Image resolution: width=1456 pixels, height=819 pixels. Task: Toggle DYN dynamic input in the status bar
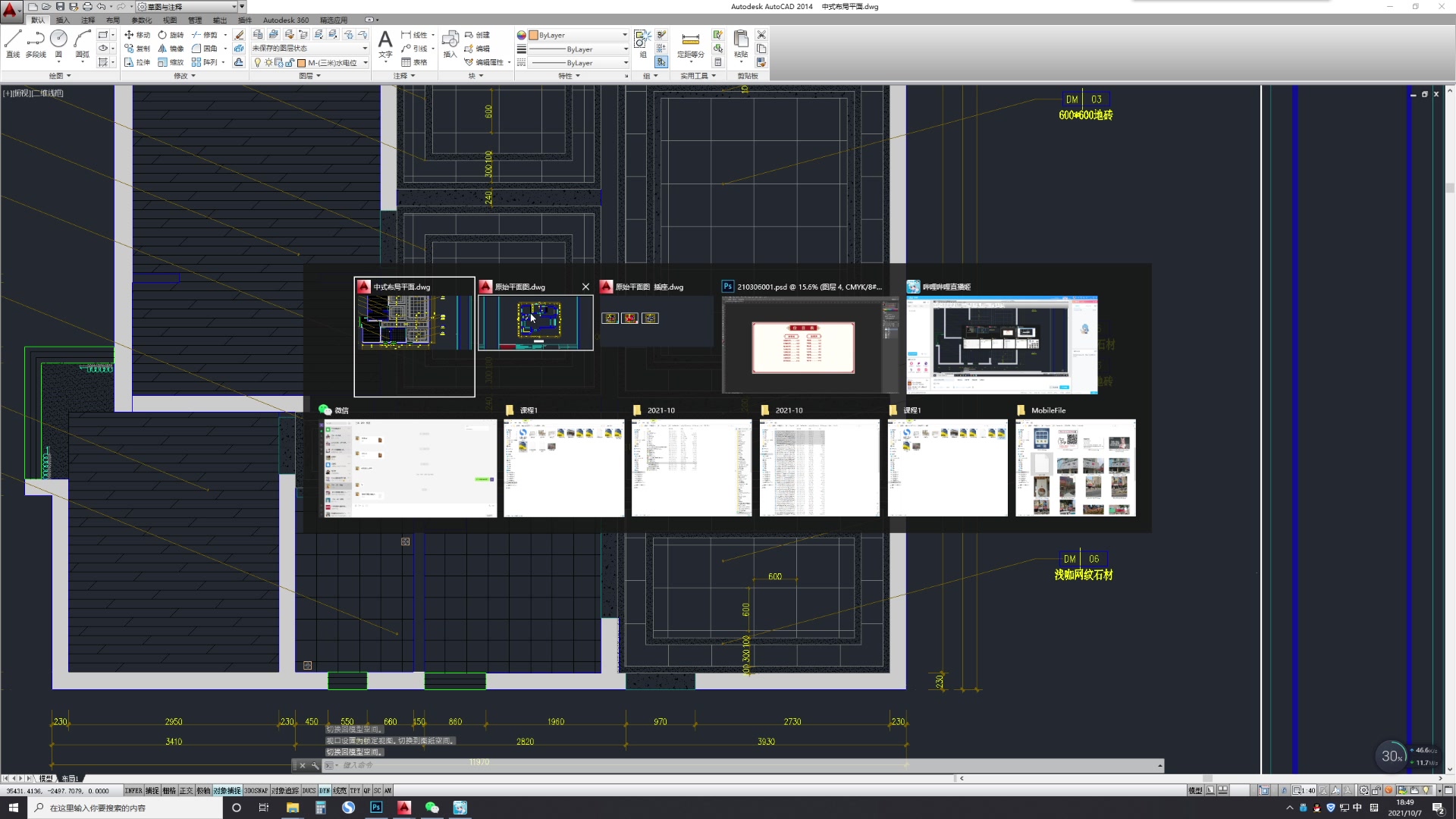[325, 790]
